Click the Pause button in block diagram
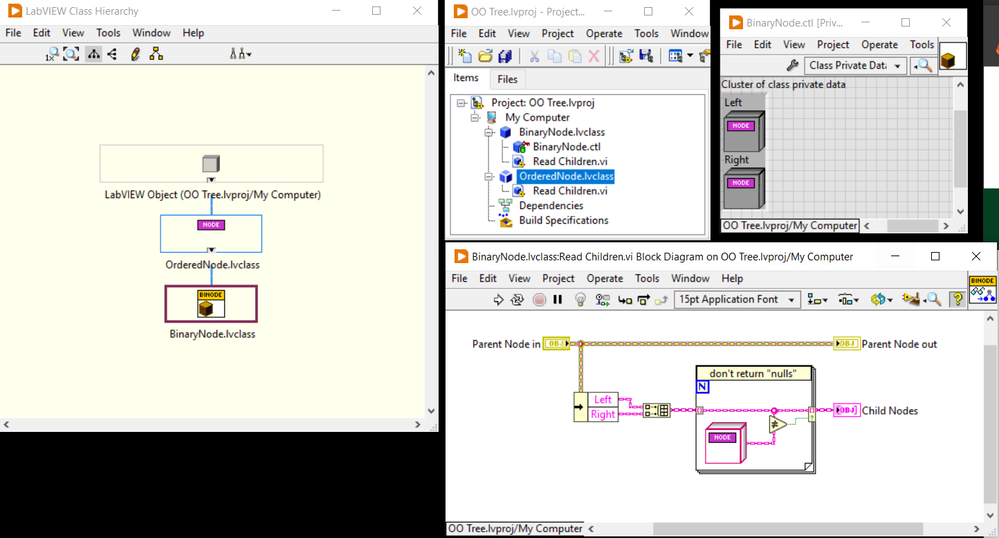The image size is (999, 538). (x=558, y=300)
